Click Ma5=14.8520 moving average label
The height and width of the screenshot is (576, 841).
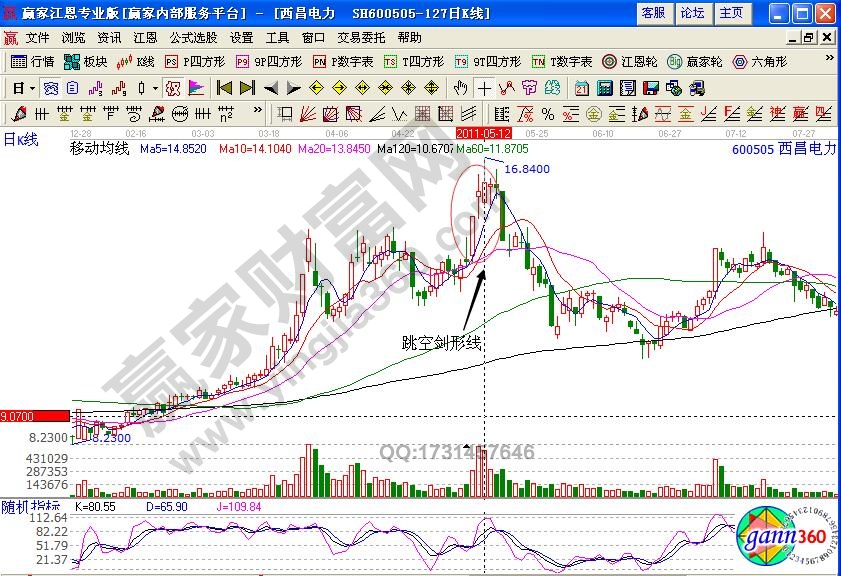tap(173, 149)
